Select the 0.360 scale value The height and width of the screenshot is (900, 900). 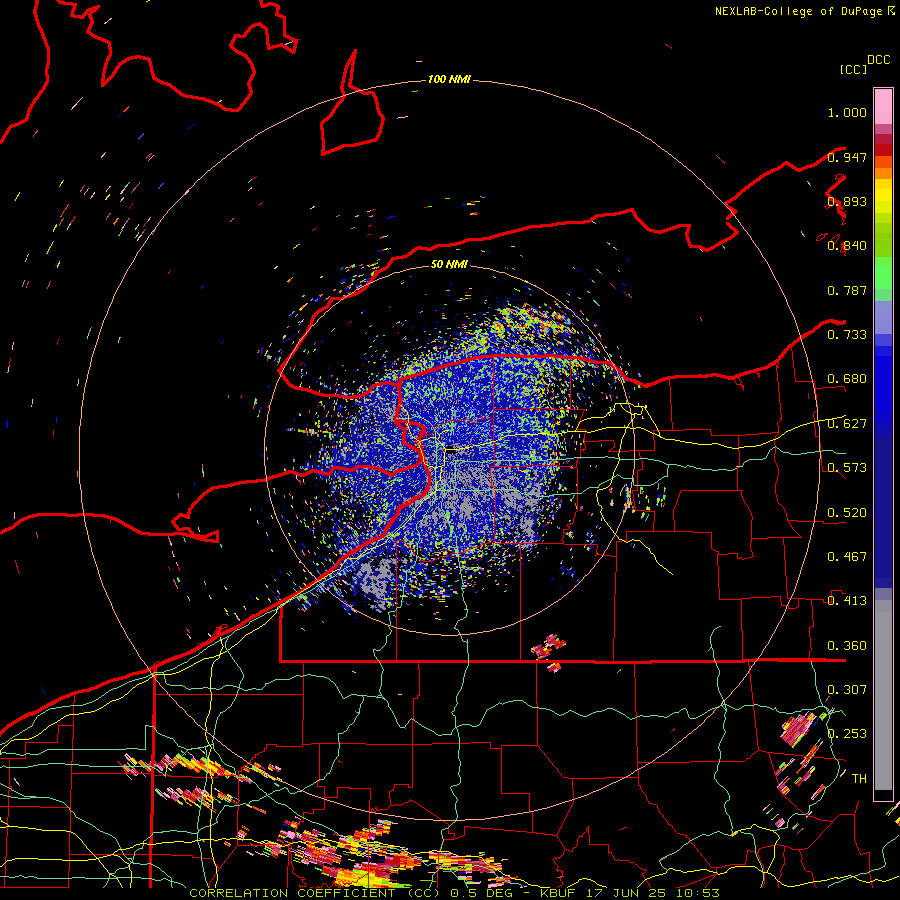click(847, 646)
